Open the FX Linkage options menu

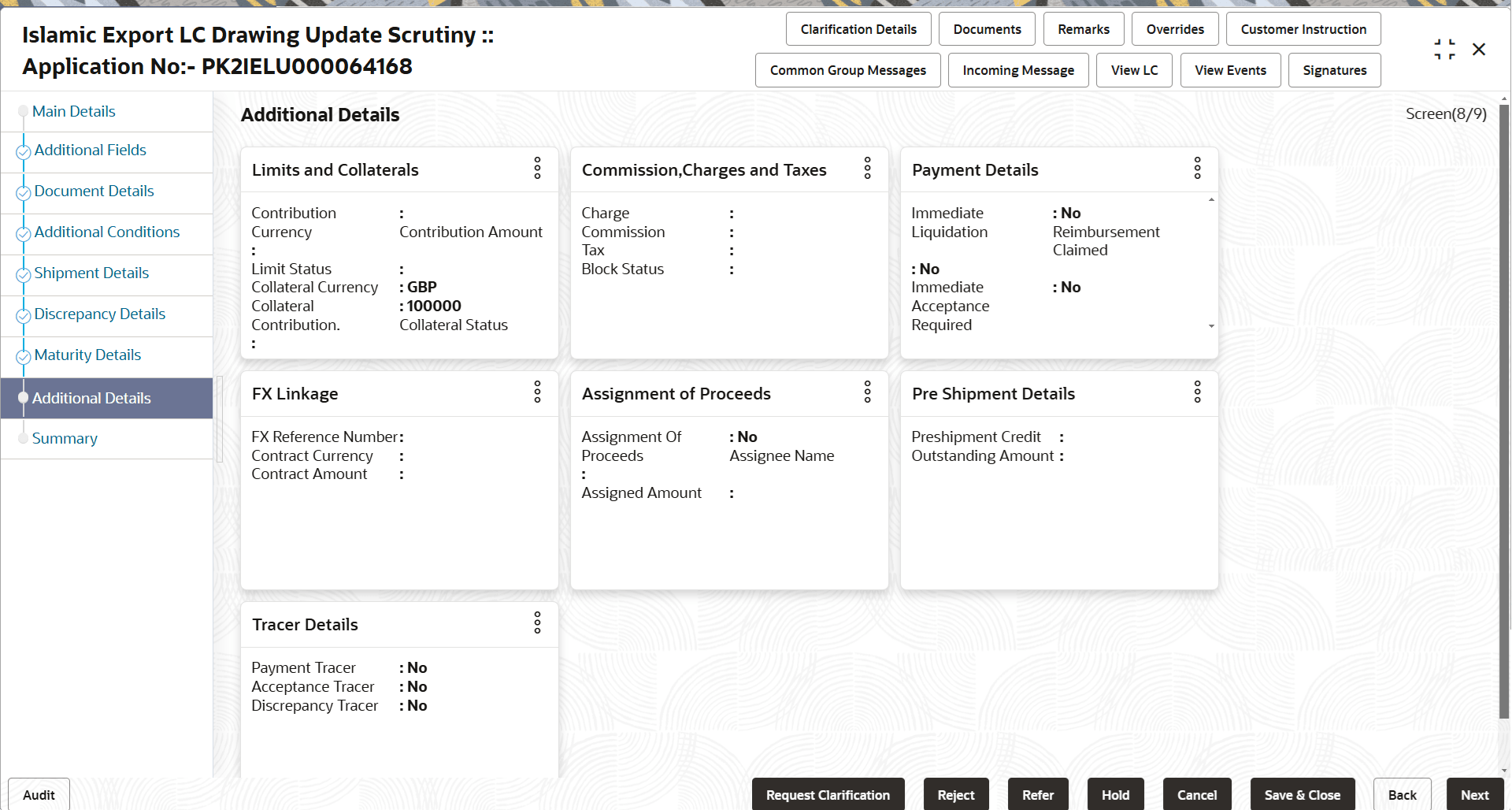(537, 392)
